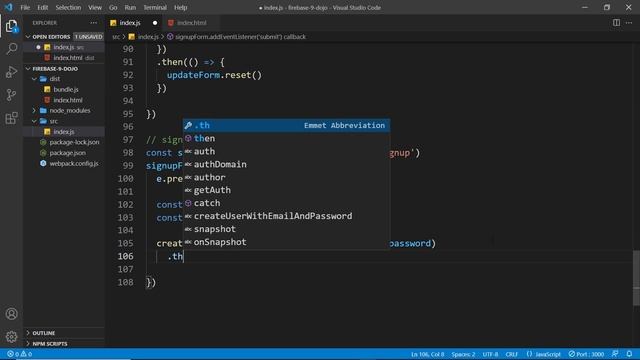Change UTF-8 file encoding
Image resolution: width=640 pixels, height=360 pixels.
[x=490, y=354]
